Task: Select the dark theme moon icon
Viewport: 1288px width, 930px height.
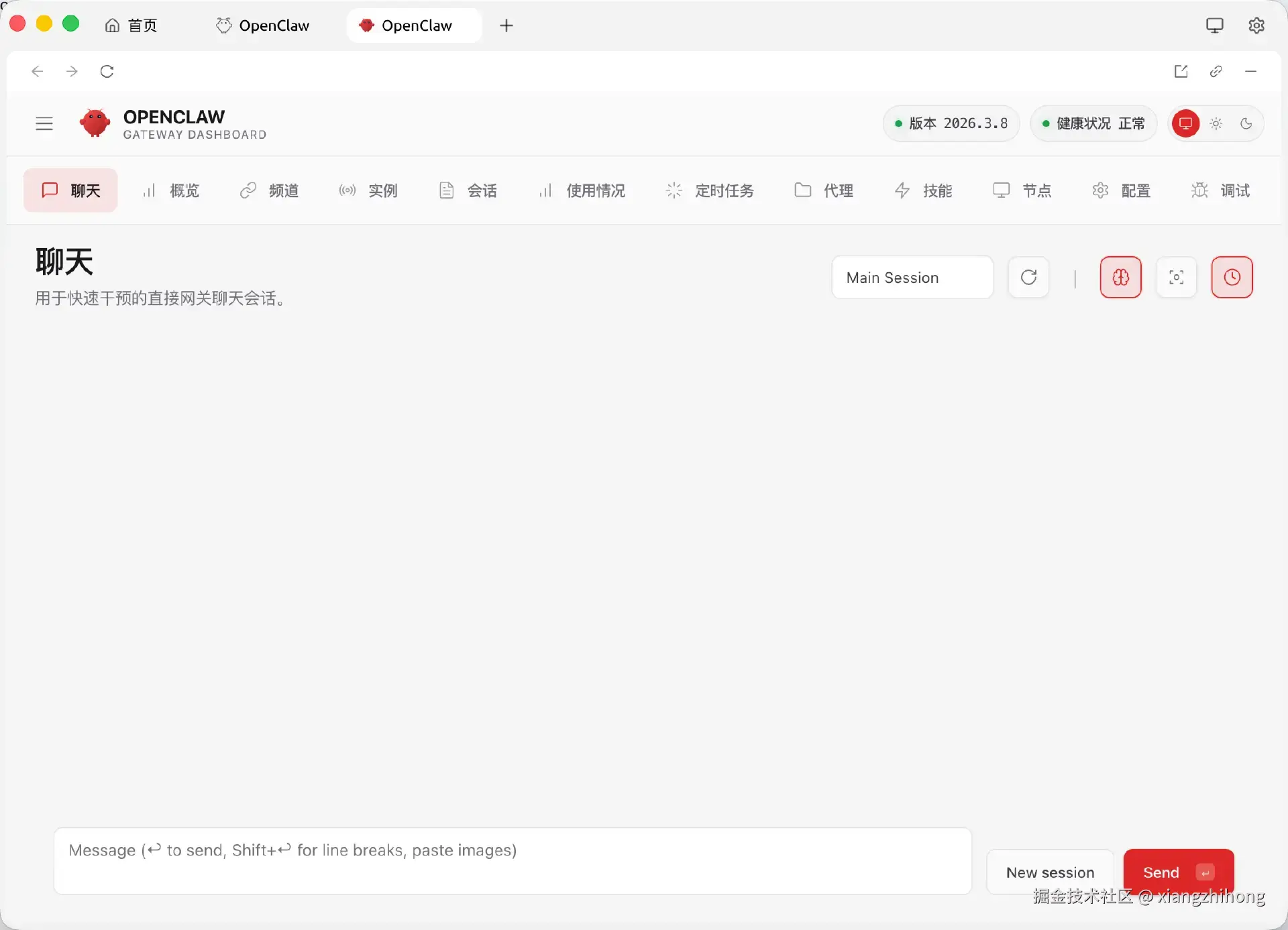Action: click(1246, 123)
